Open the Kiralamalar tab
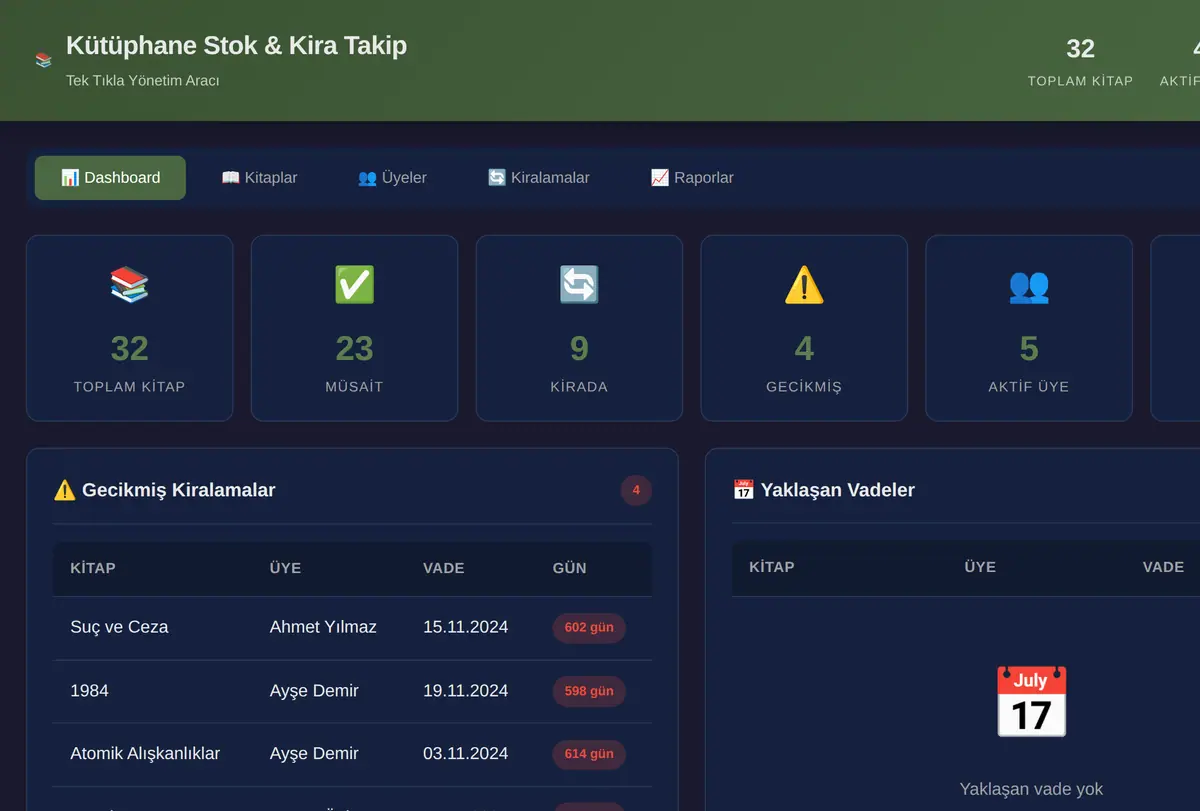1200x811 pixels. coord(538,178)
